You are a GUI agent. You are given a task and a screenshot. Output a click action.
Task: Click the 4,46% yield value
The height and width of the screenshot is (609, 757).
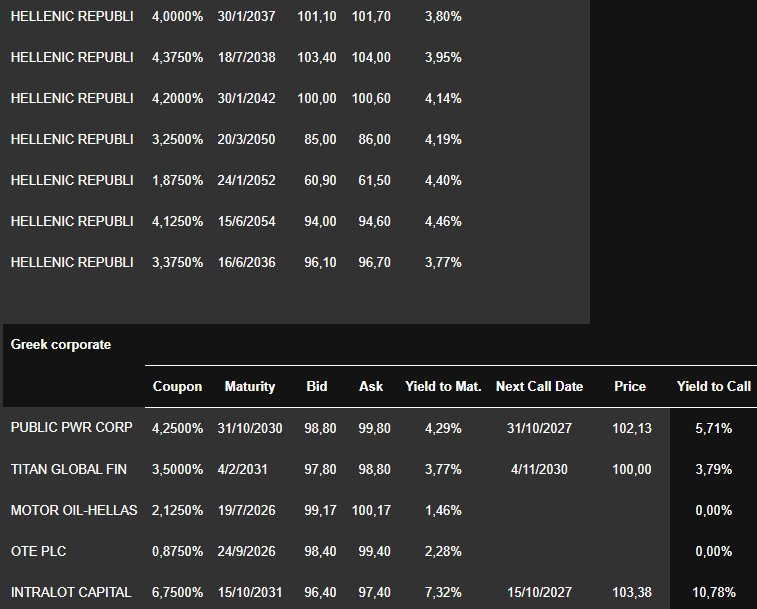coord(443,221)
